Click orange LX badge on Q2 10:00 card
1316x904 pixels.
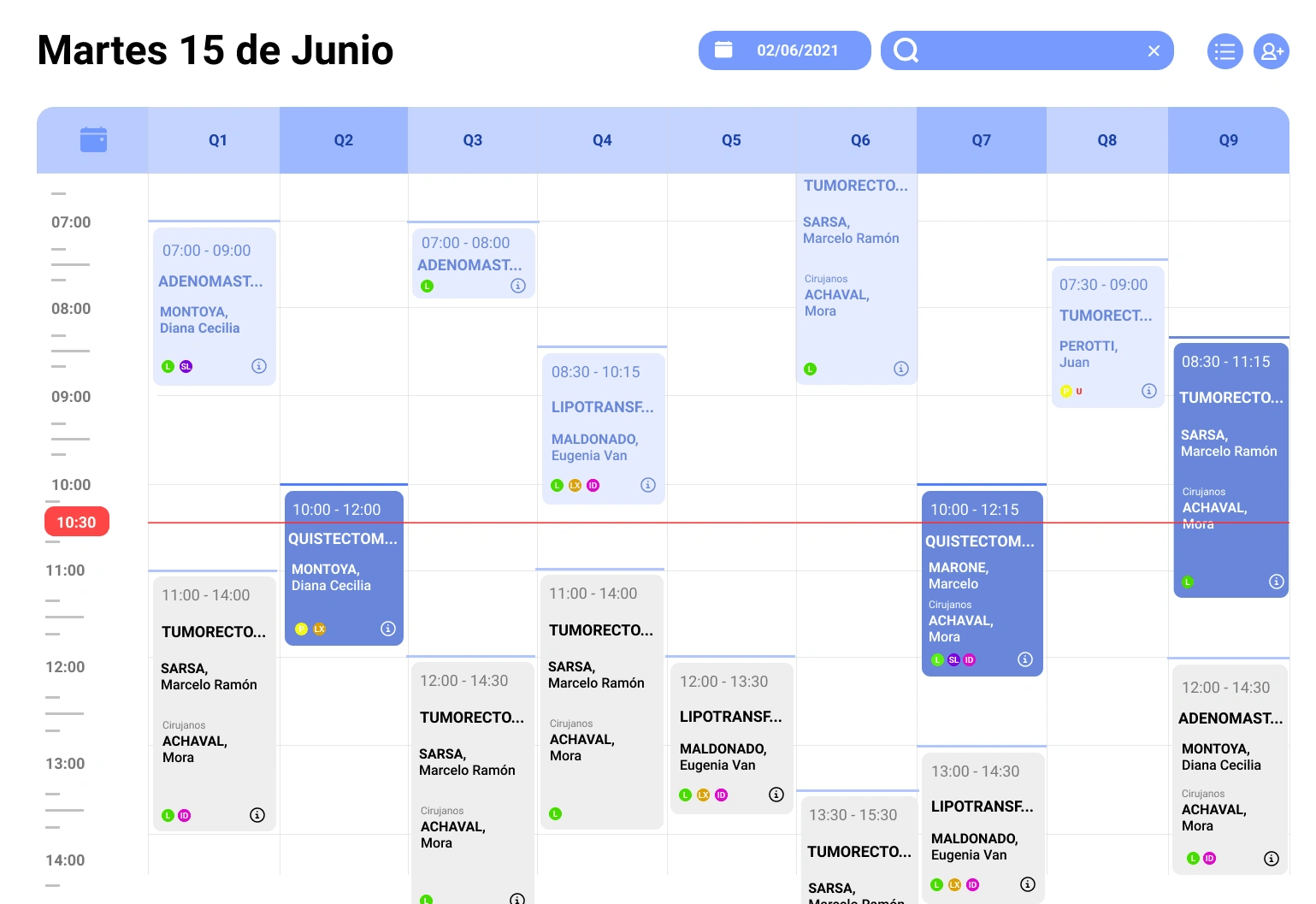[x=320, y=629]
